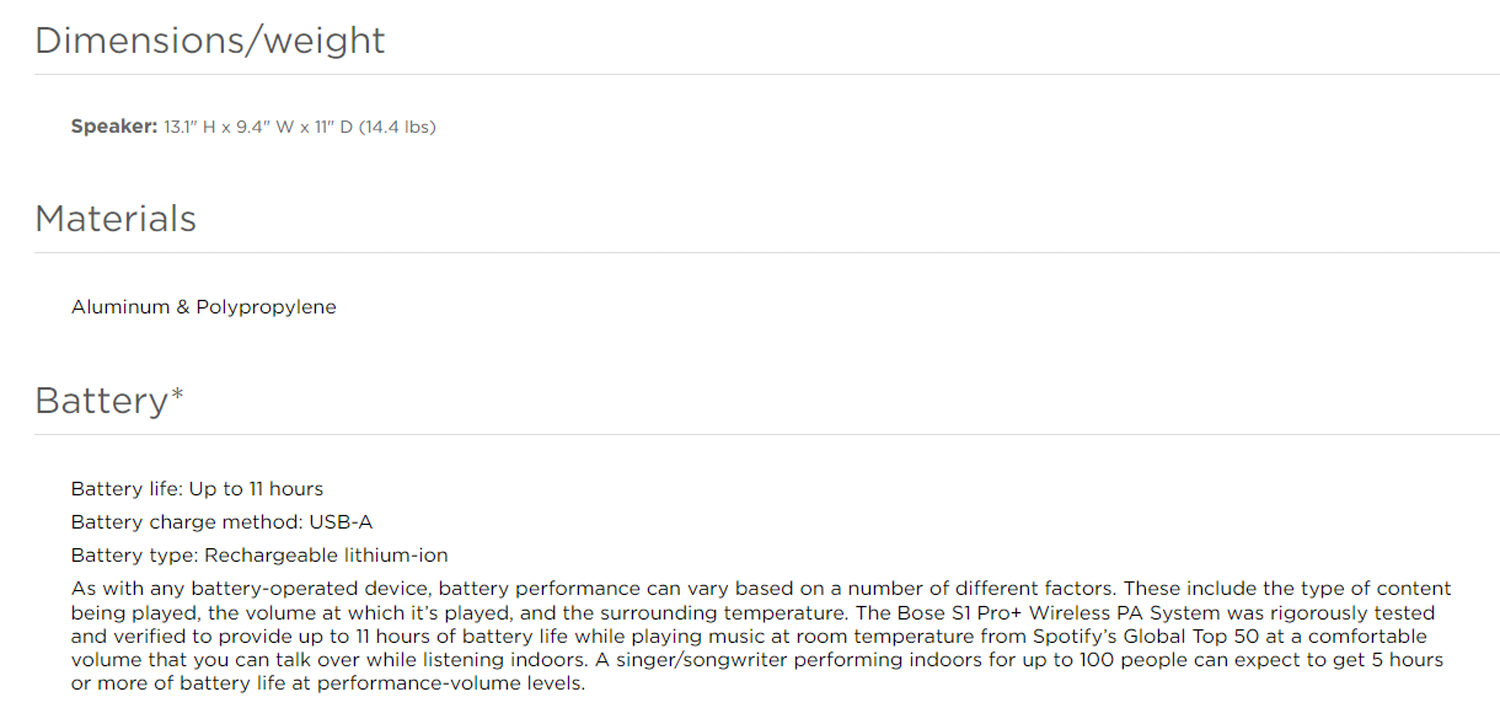This screenshot has height=724, width=1500.
Task: Click the asterisk after Battery heading
Action: click(177, 394)
